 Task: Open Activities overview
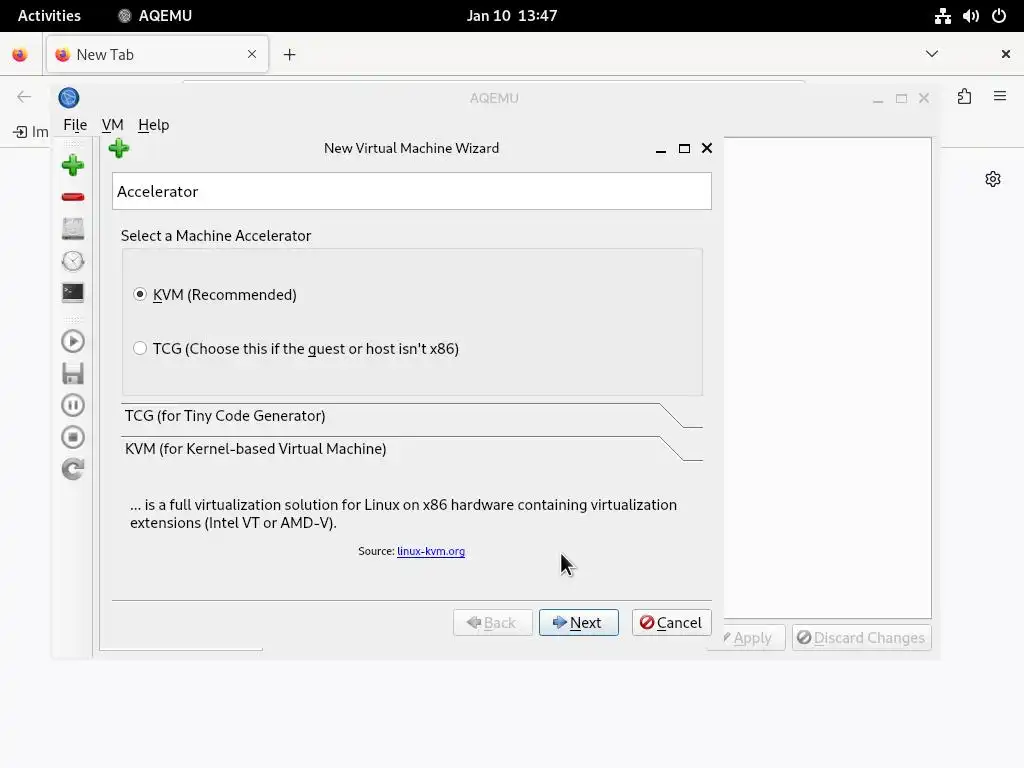pos(49,16)
